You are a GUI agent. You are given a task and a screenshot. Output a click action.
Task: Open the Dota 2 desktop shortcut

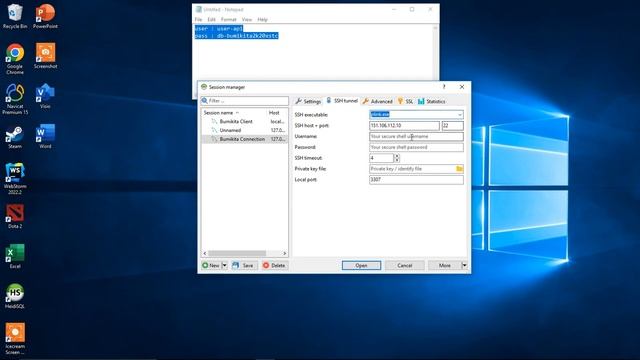(x=15, y=216)
